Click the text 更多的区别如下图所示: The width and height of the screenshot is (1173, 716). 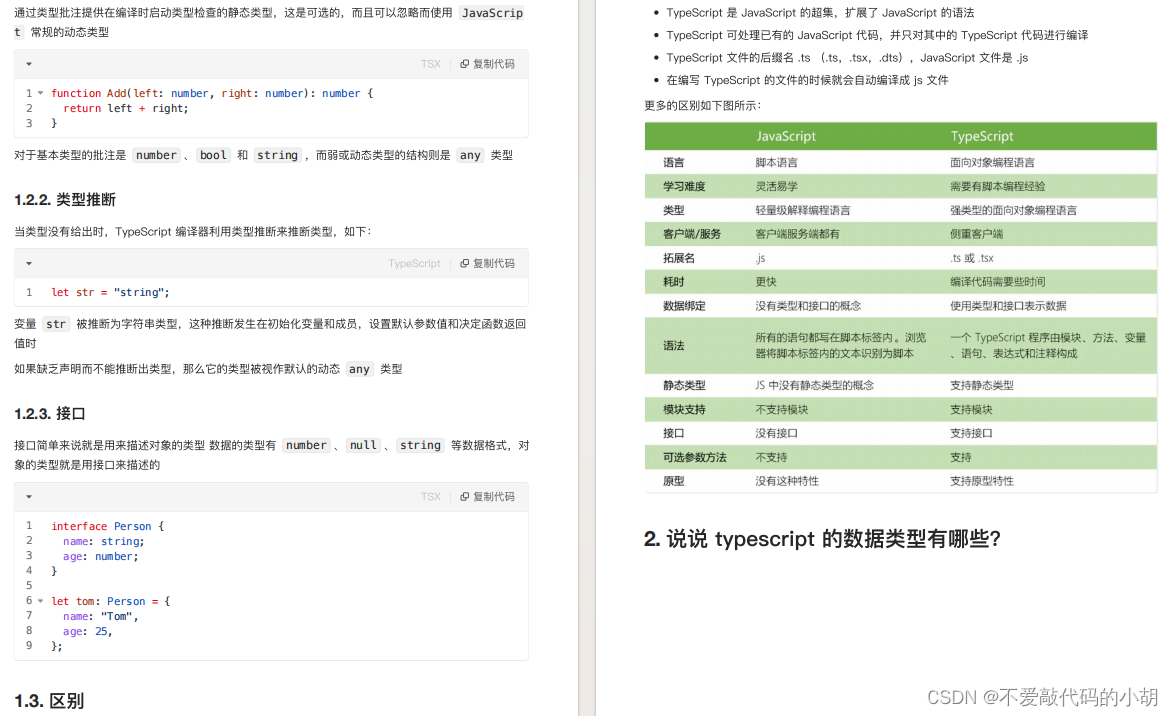click(702, 105)
